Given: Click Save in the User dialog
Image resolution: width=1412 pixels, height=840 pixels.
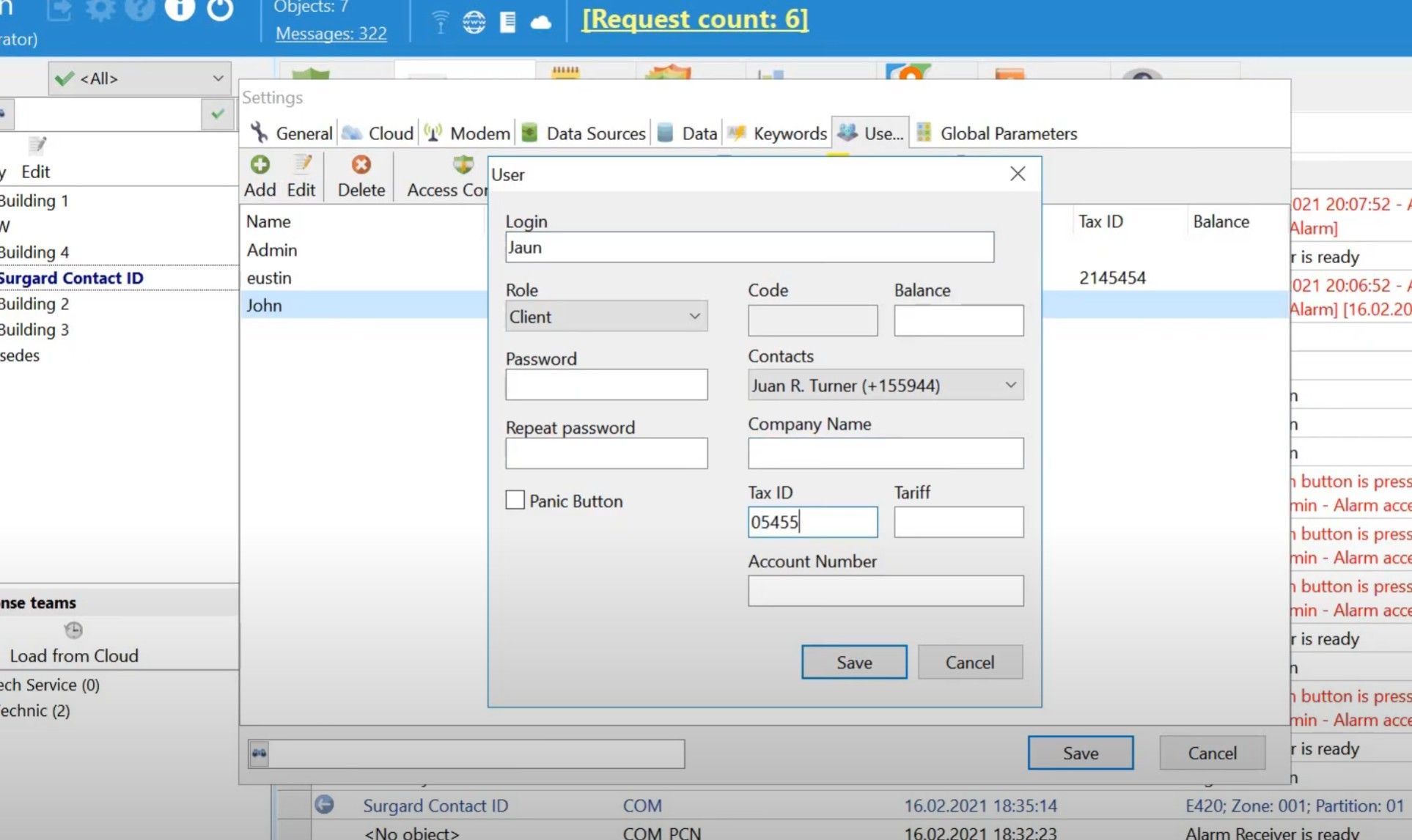Looking at the screenshot, I should [x=853, y=663].
